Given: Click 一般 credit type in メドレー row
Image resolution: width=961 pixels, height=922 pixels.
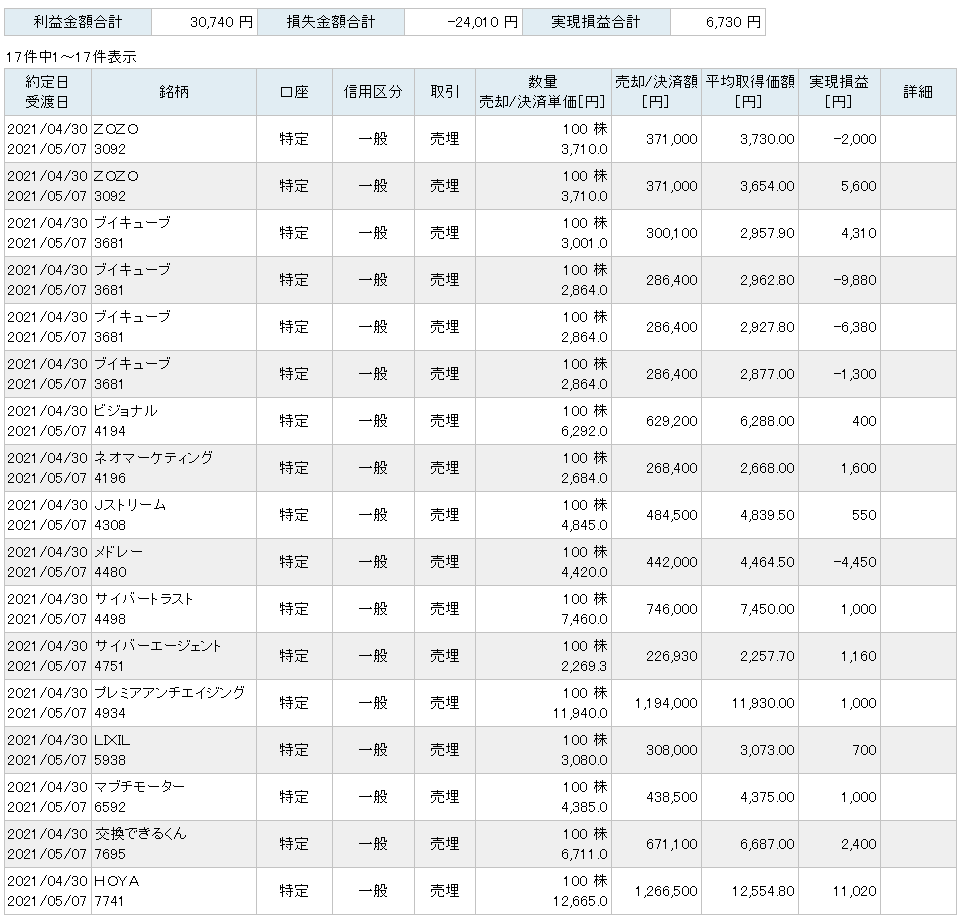Looking at the screenshot, I should [x=373, y=562].
